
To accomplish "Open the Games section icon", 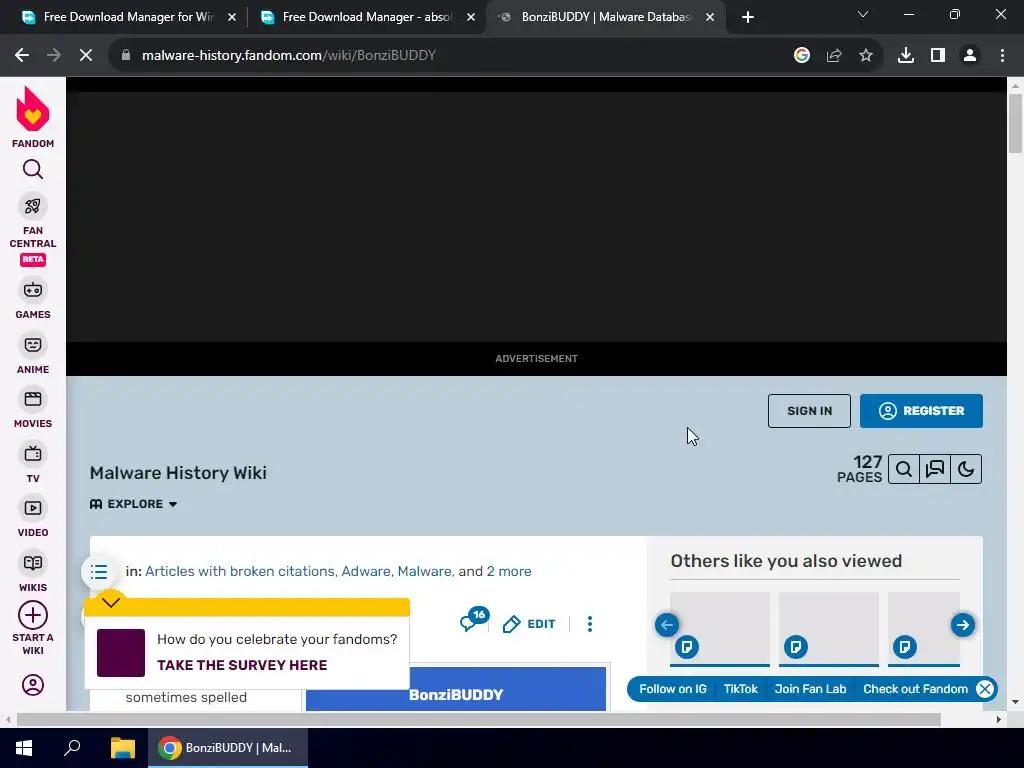I will coord(33,290).
